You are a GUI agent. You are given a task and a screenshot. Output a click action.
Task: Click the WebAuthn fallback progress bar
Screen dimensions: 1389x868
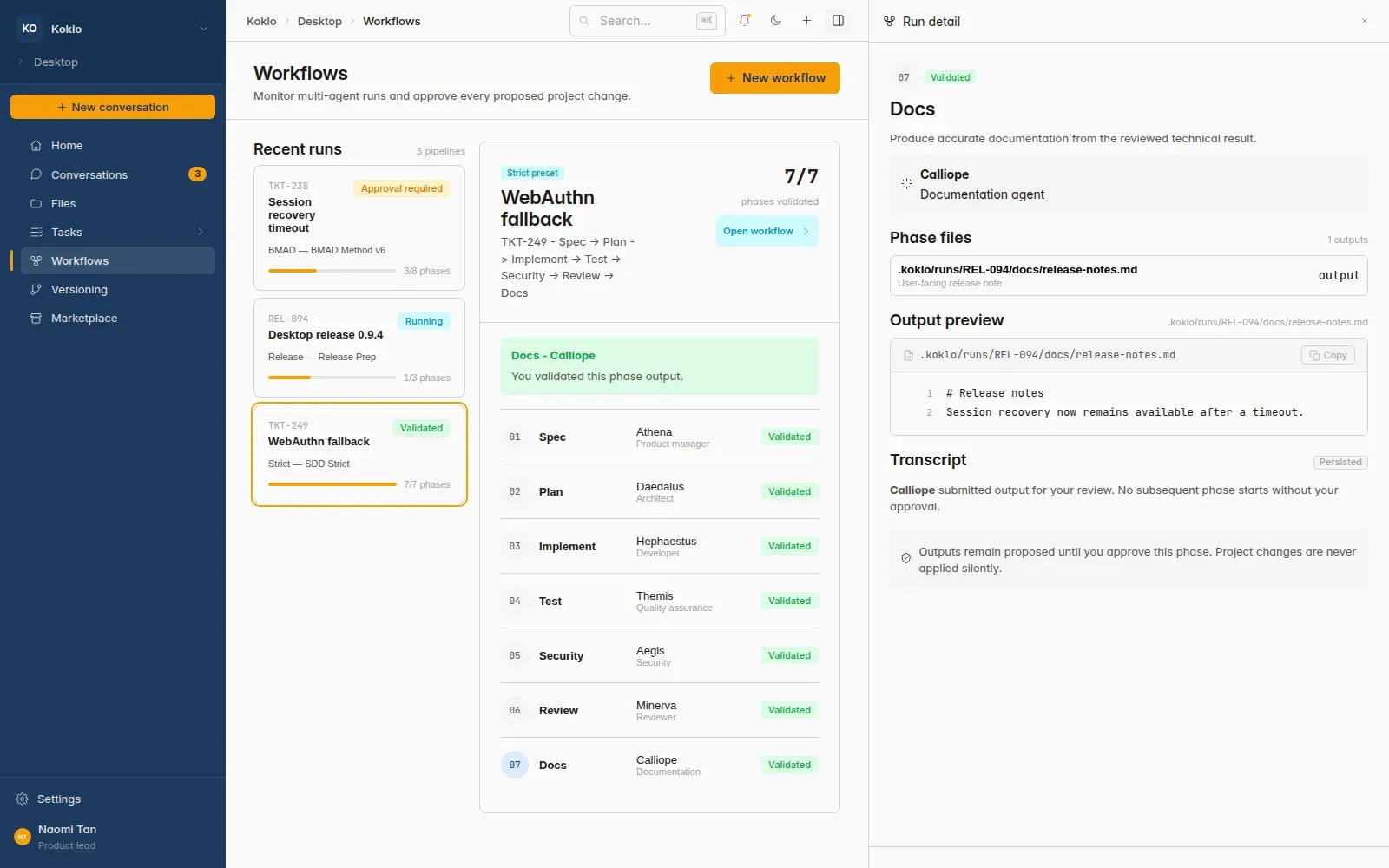click(332, 484)
